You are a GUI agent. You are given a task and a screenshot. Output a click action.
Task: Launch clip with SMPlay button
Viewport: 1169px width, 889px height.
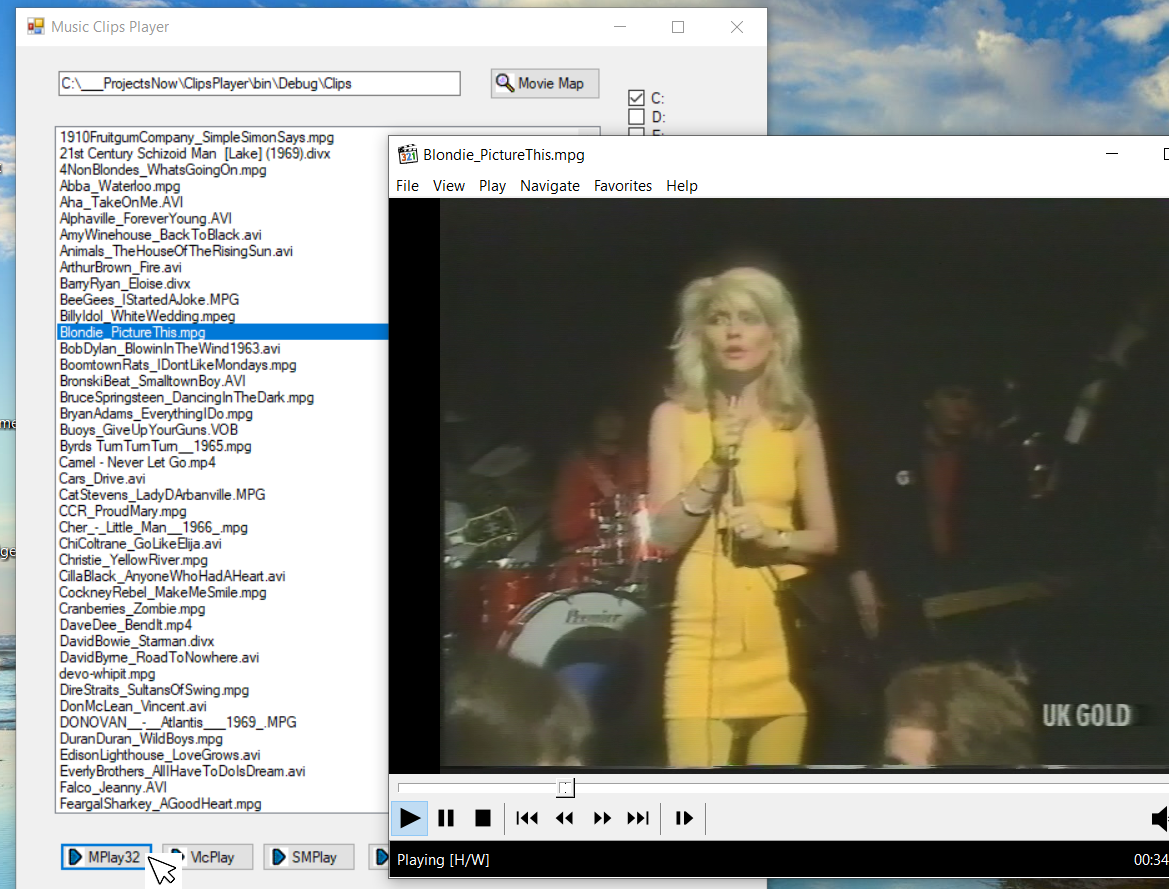pyautogui.click(x=309, y=857)
